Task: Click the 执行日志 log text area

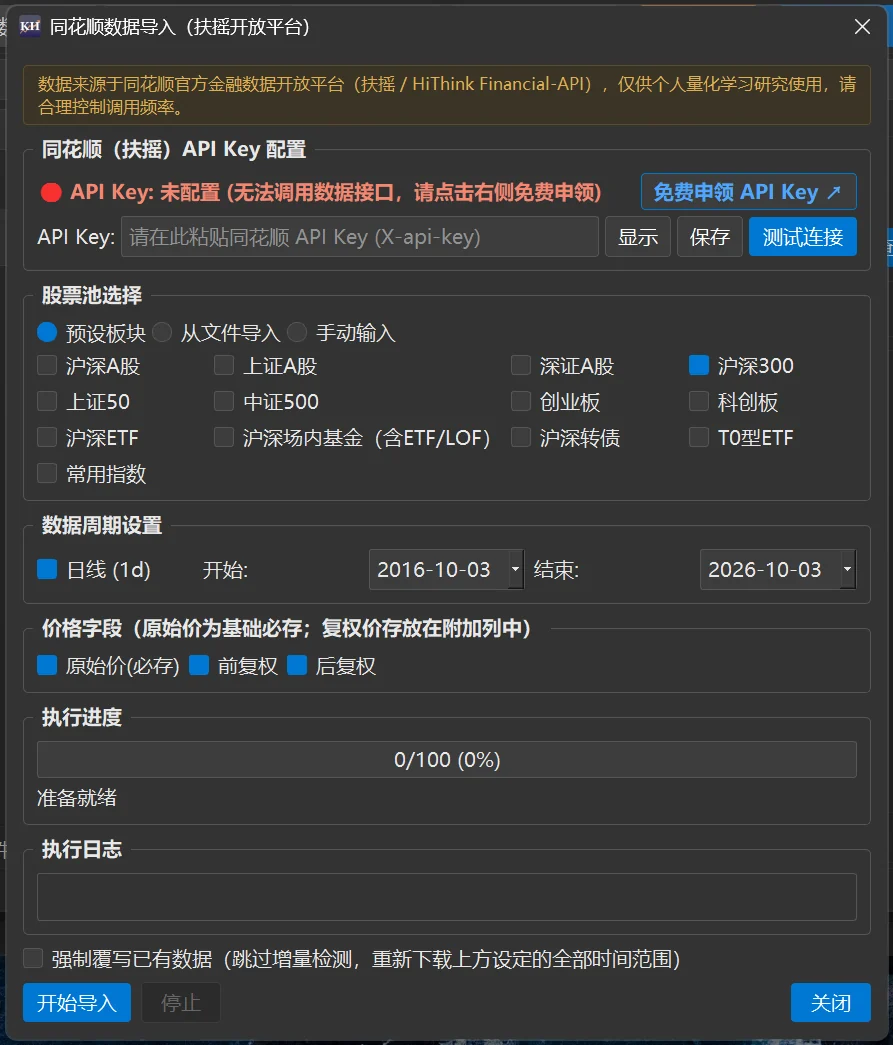Action: [x=446, y=896]
